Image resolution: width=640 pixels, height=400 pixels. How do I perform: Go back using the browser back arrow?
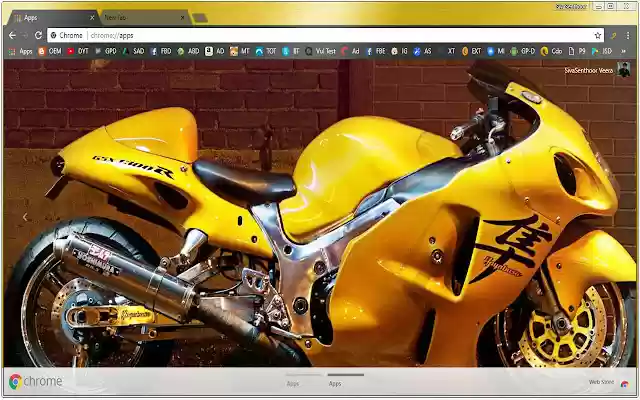pyautogui.click(x=12, y=36)
